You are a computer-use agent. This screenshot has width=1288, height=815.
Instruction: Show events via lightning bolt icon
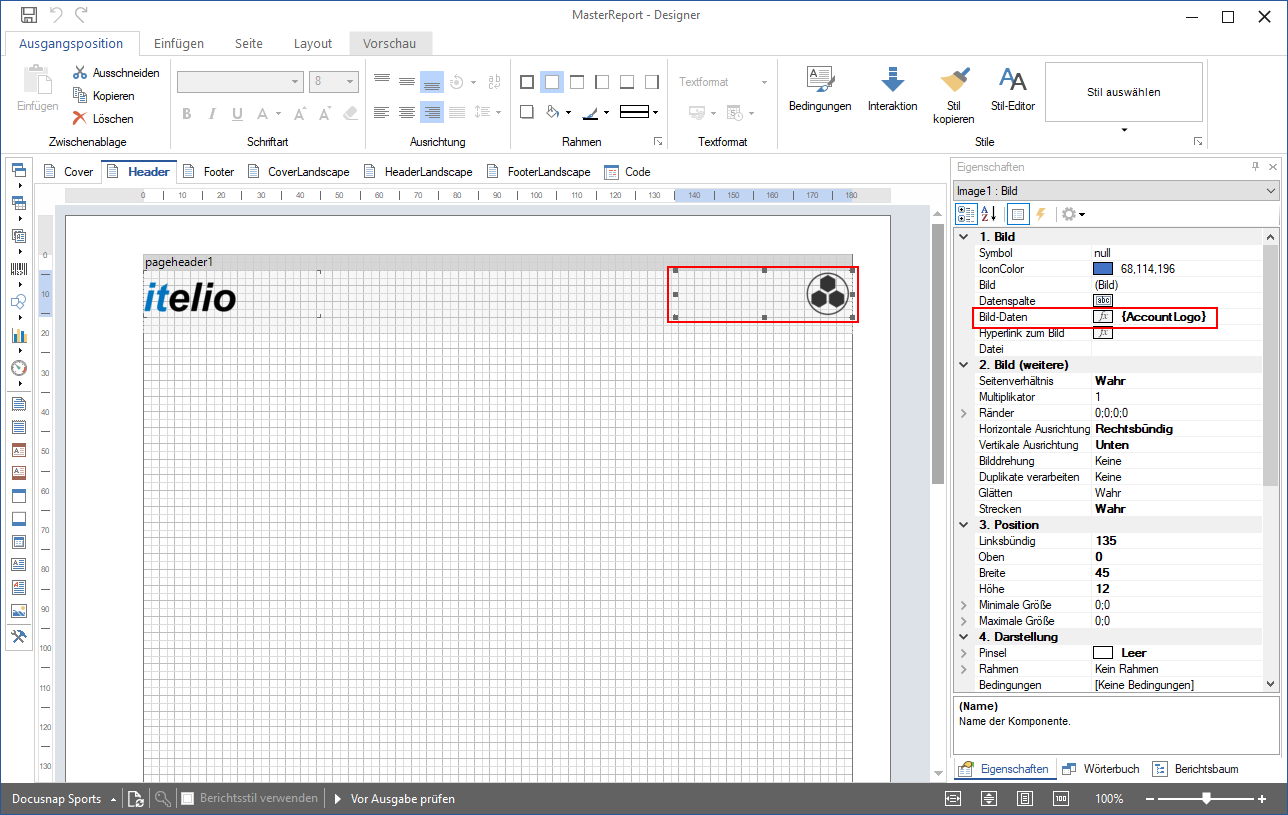[1040, 214]
